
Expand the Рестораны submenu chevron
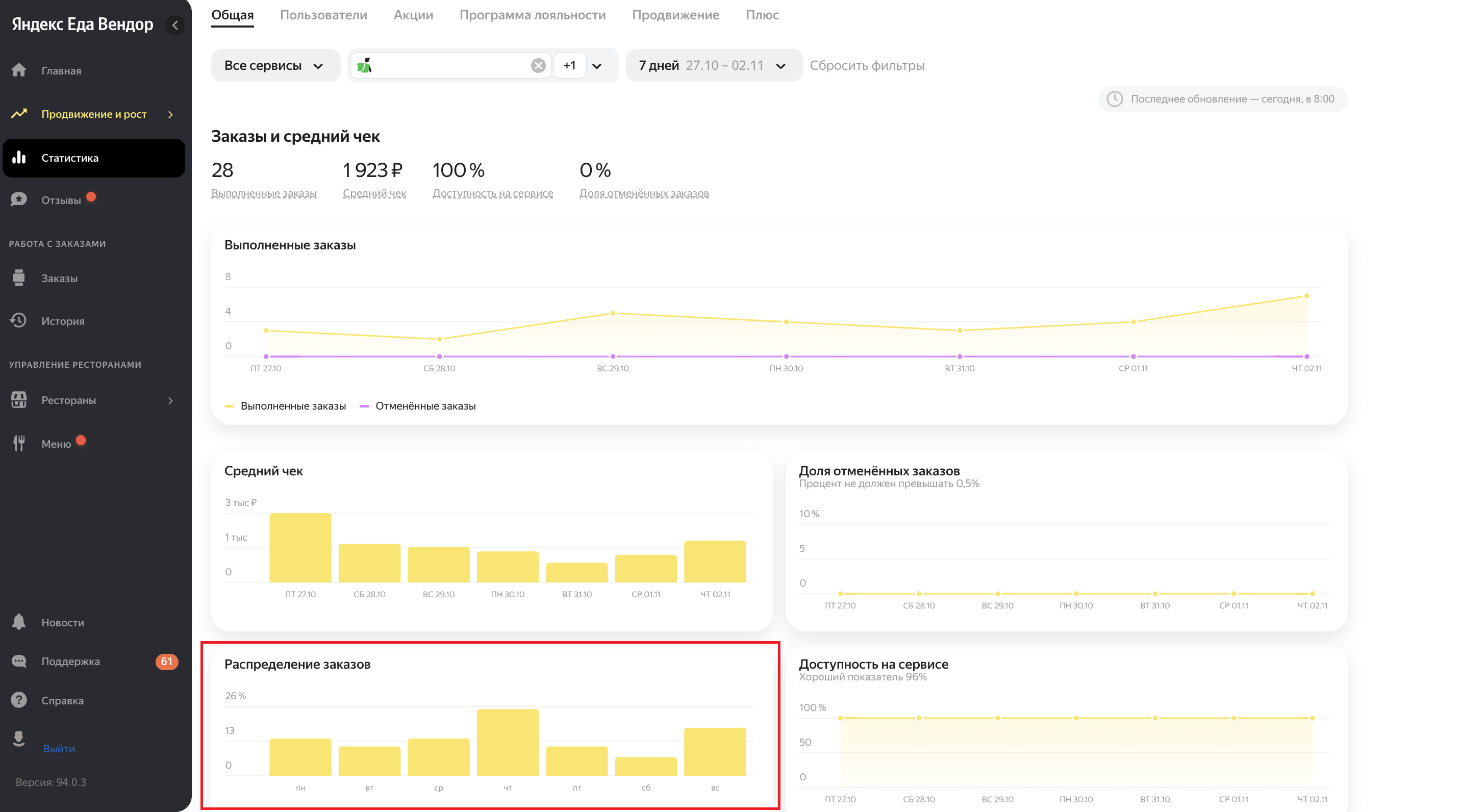pos(171,400)
